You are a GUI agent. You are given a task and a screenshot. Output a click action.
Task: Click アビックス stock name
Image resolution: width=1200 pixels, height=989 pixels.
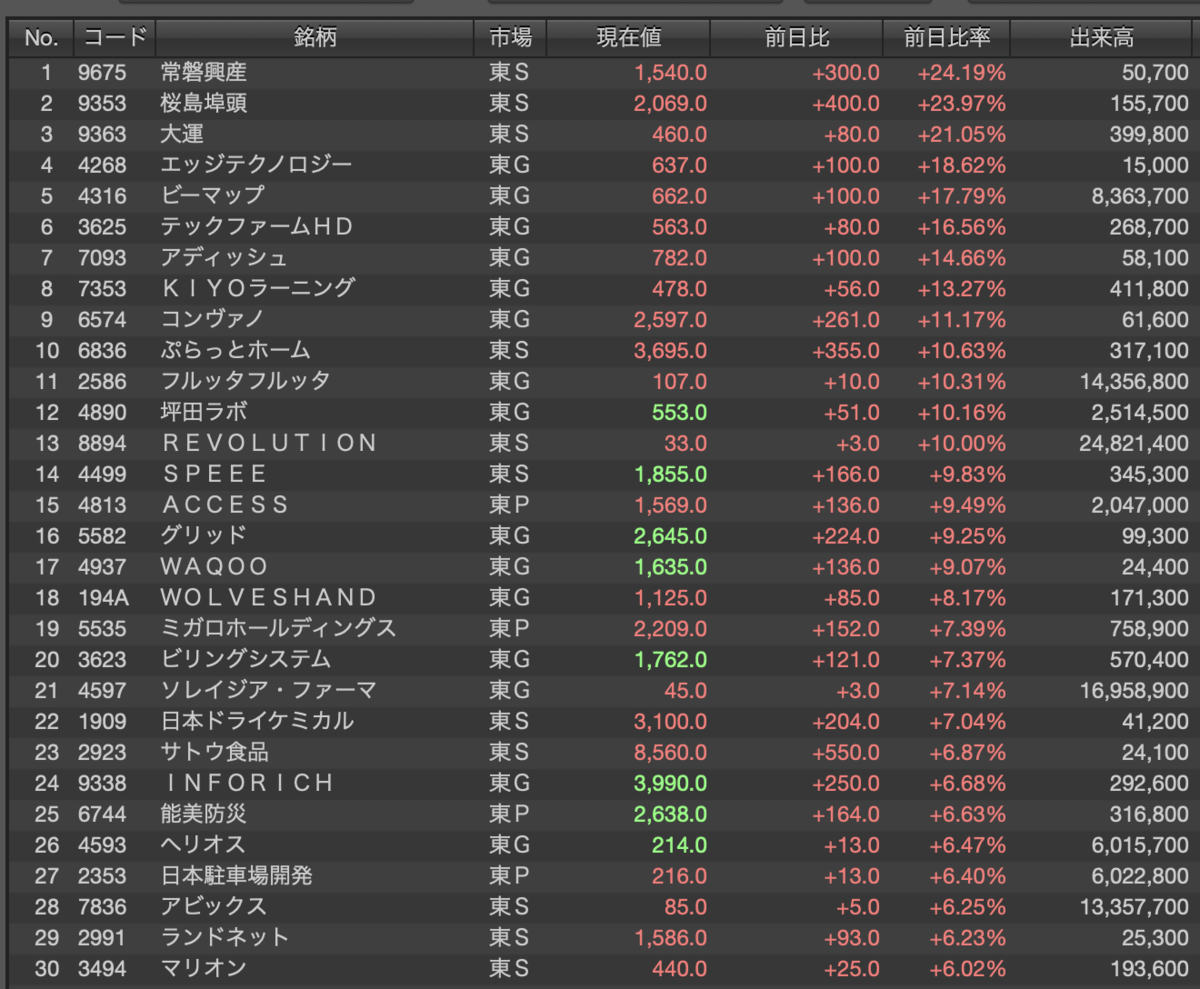[213, 907]
